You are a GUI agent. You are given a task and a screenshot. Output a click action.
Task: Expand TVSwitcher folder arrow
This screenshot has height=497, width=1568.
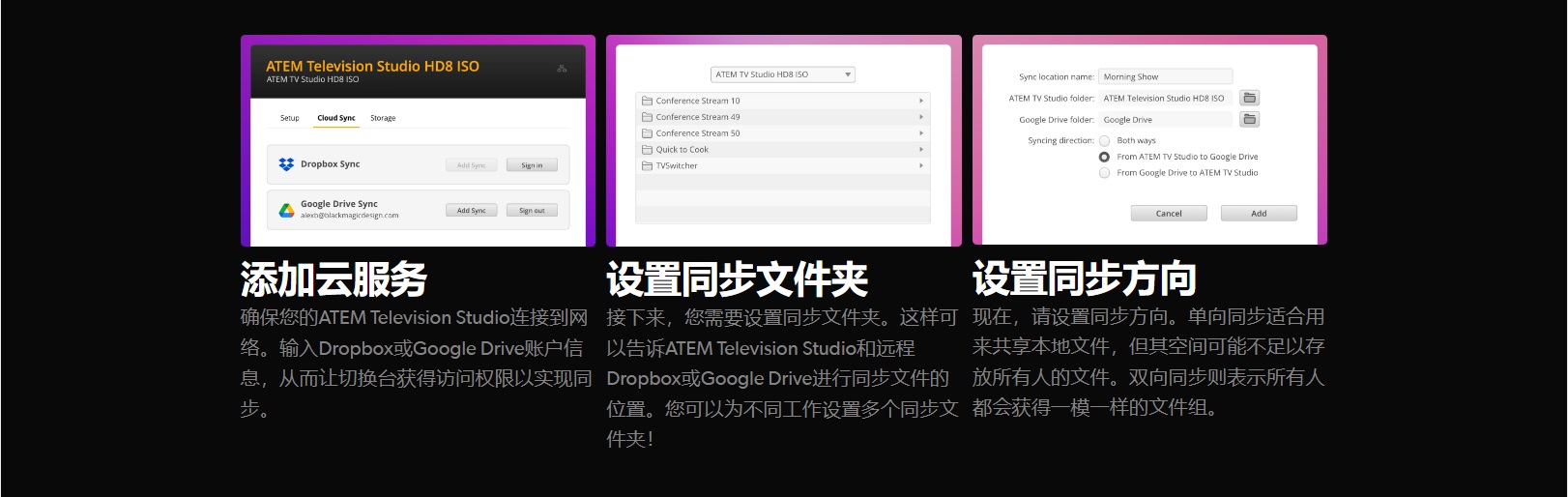[x=921, y=165]
